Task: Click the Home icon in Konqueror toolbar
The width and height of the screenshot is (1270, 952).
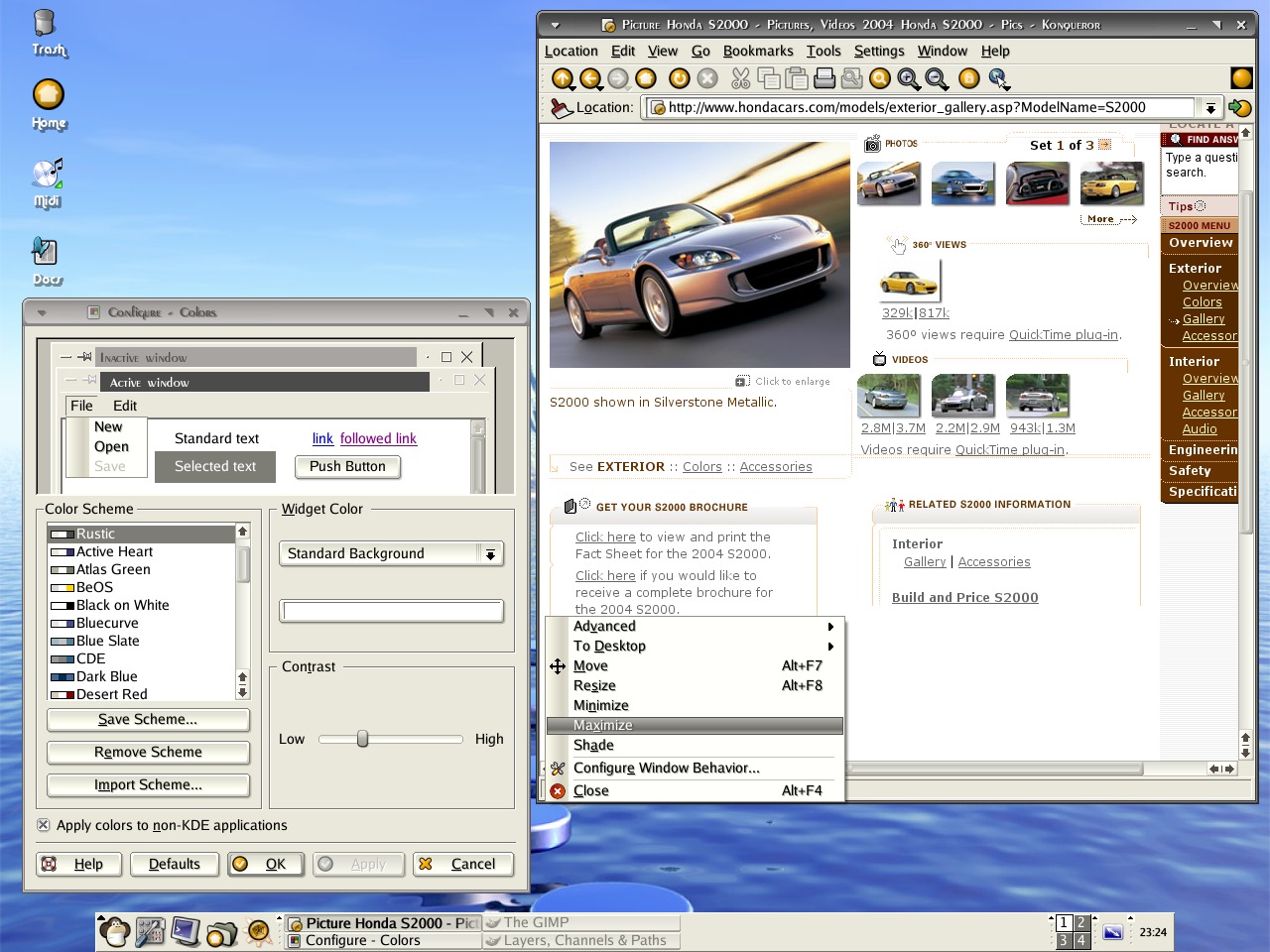Action: pos(646,78)
